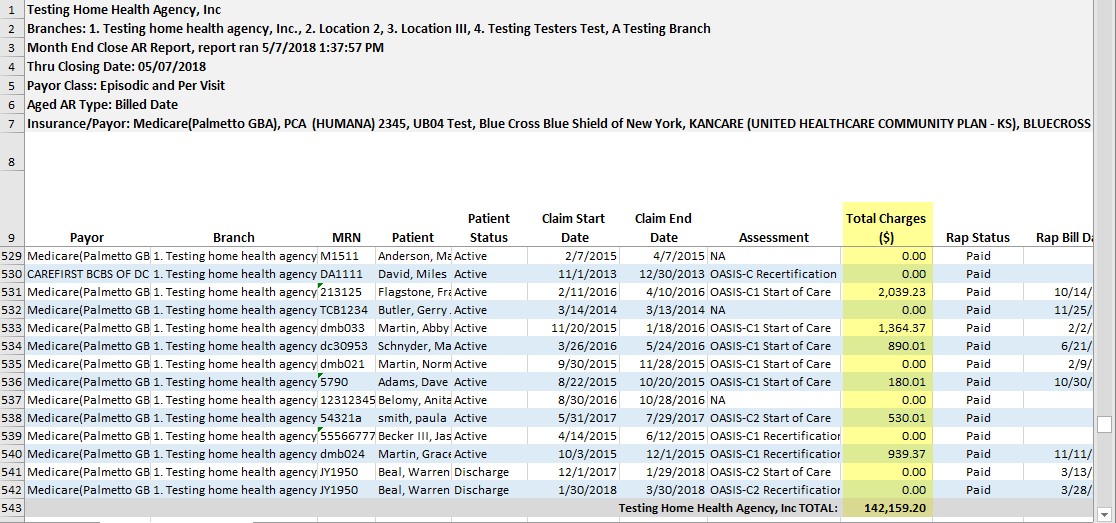Select the Month End Close AR Report cell
The width and height of the screenshot is (1116, 523).
pos(205,48)
